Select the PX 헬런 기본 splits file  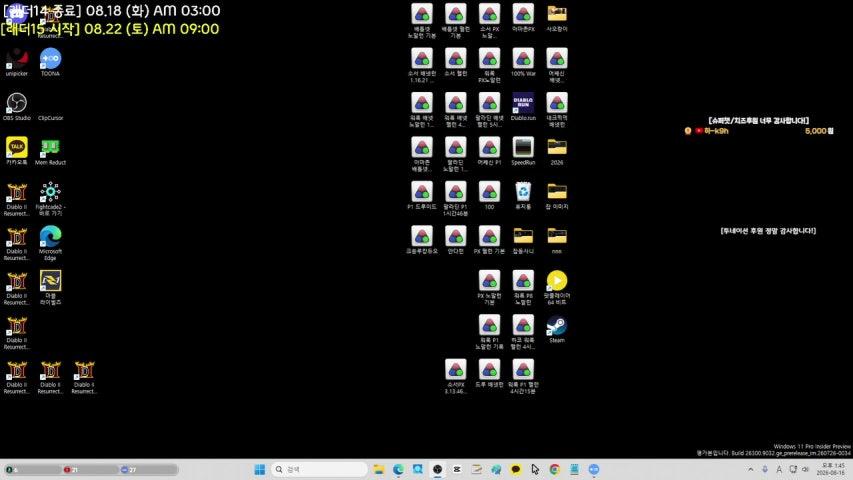point(489,241)
